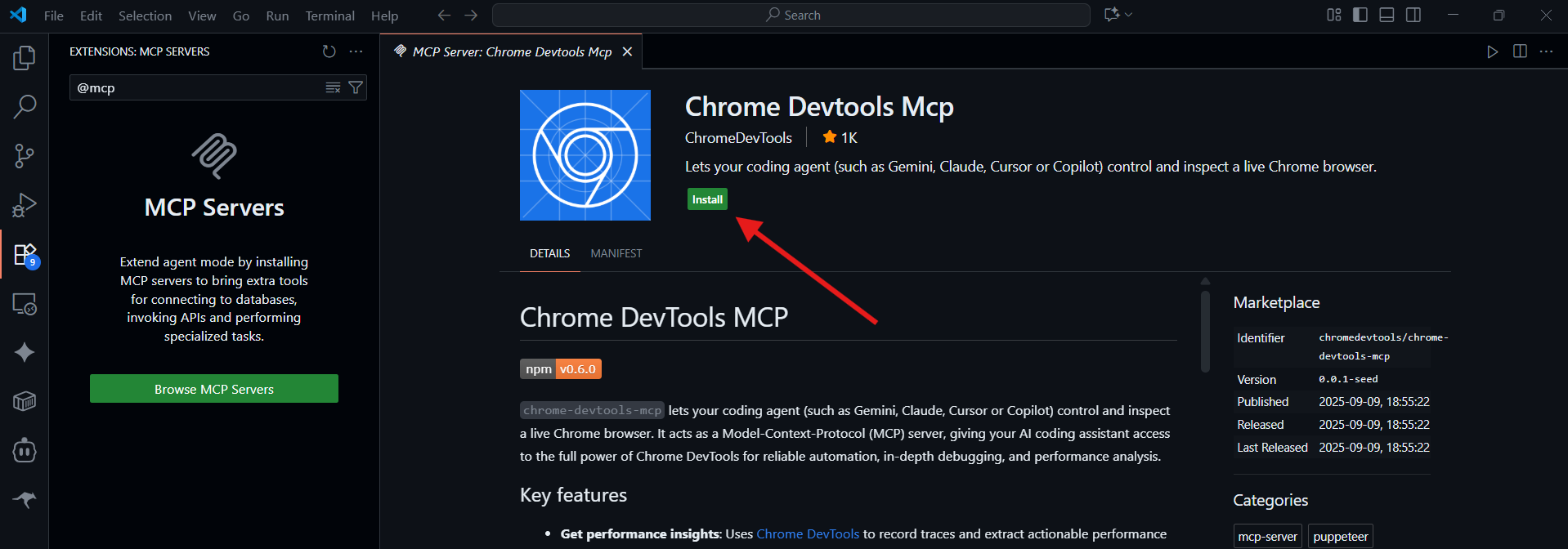Switch to the MANIFEST tab
Image resolution: width=1568 pixels, height=549 pixels.
pyautogui.click(x=616, y=253)
